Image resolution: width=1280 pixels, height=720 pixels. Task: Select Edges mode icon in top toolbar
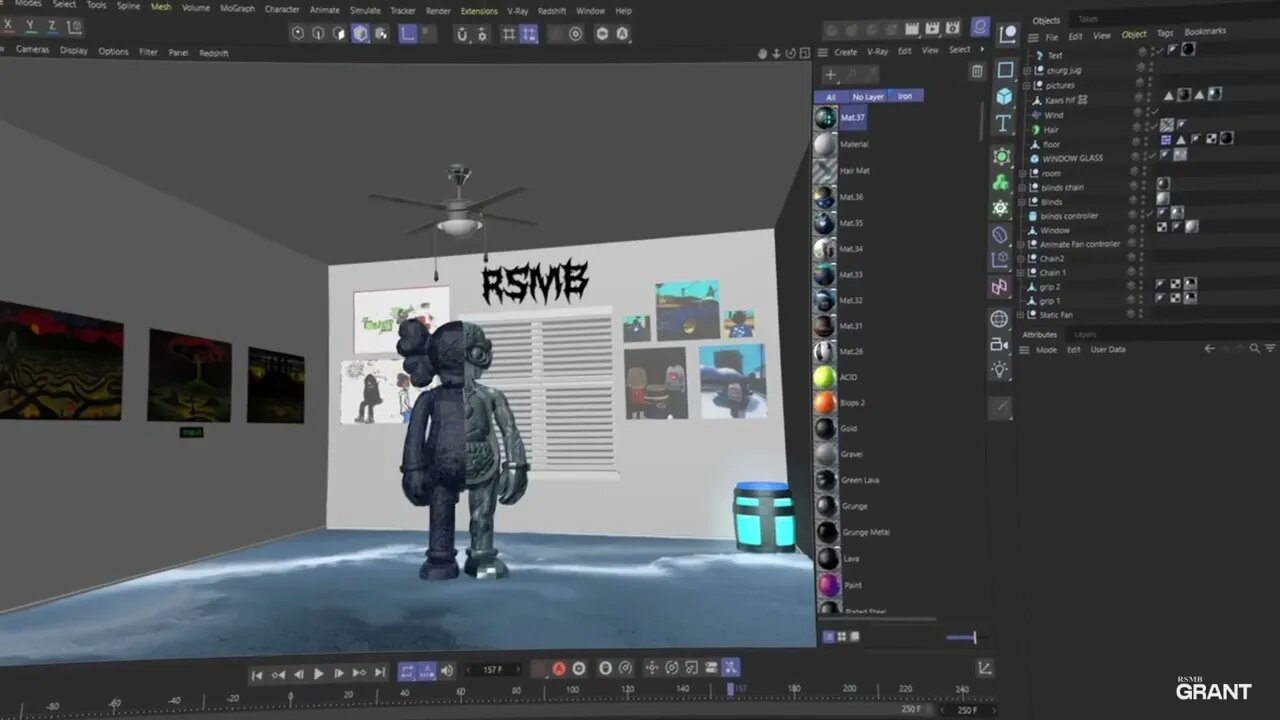pos(318,33)
